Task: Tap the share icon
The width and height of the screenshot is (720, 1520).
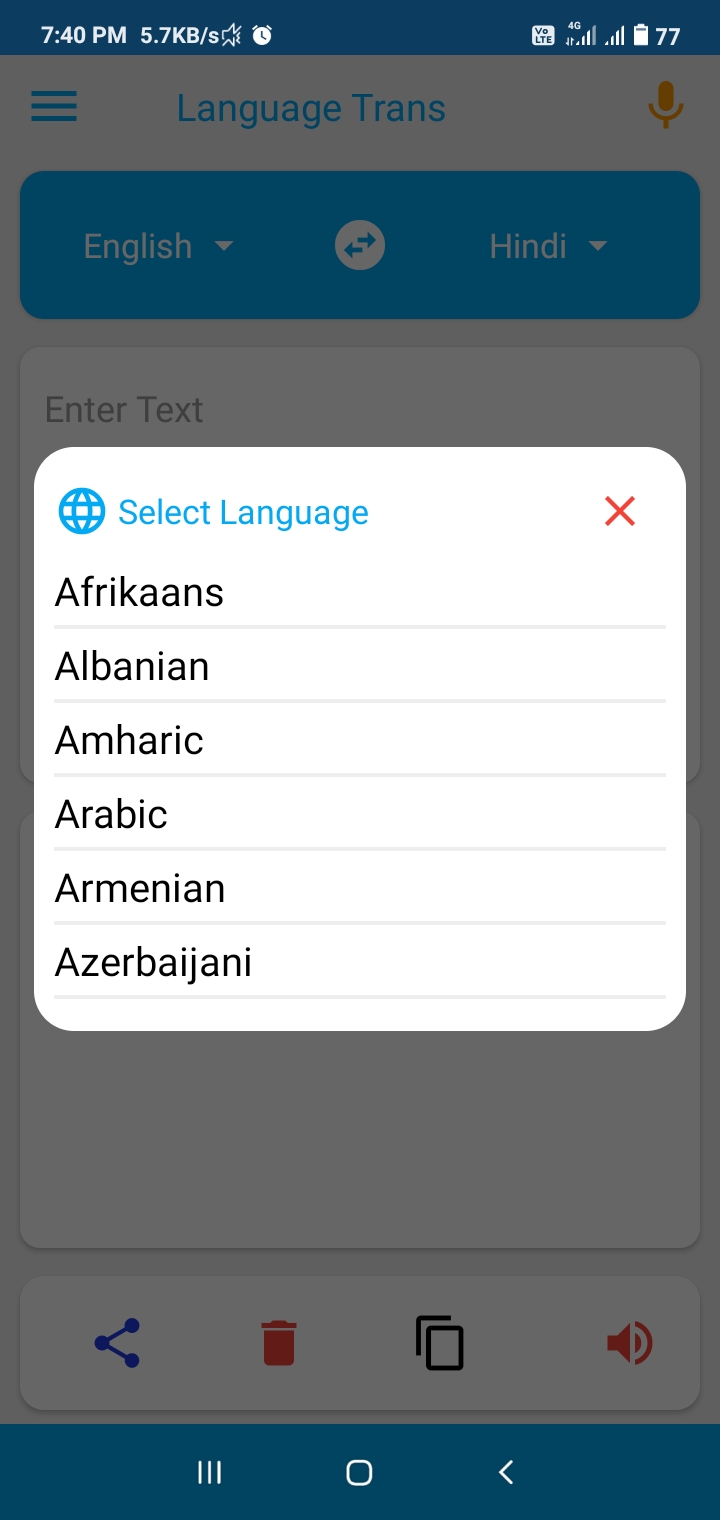Action: pos(117,1343)
